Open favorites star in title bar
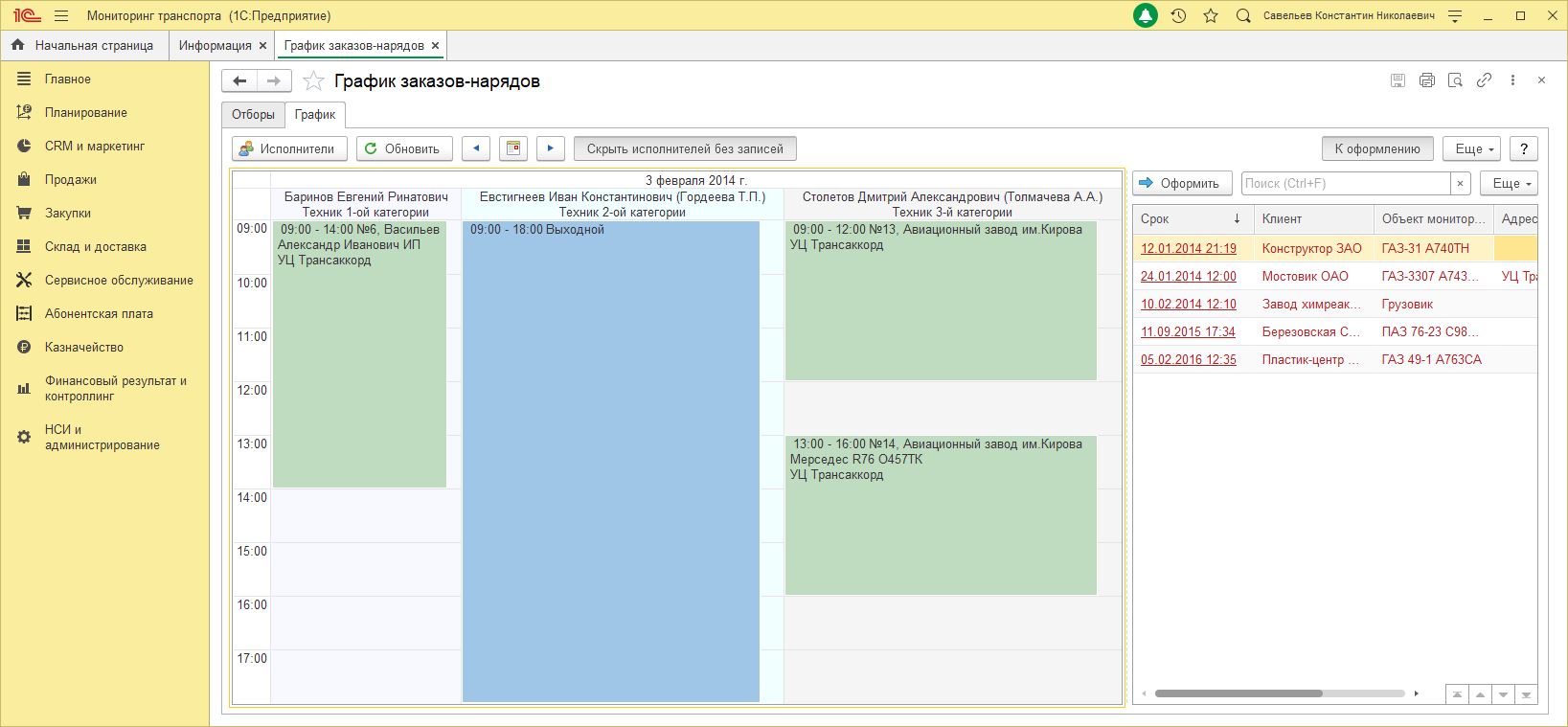 (x=1211, y=16)
